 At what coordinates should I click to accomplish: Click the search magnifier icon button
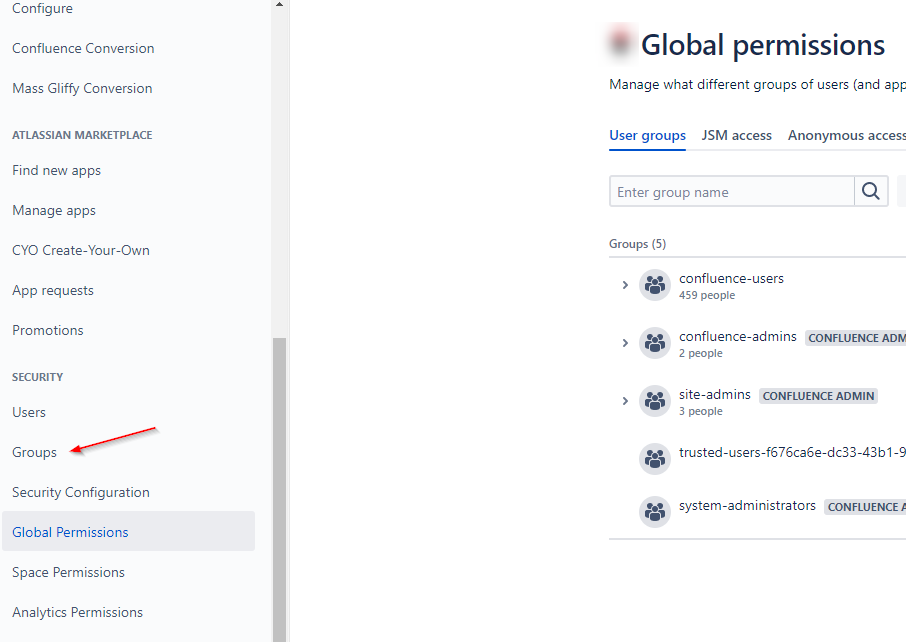pos(871,191)
